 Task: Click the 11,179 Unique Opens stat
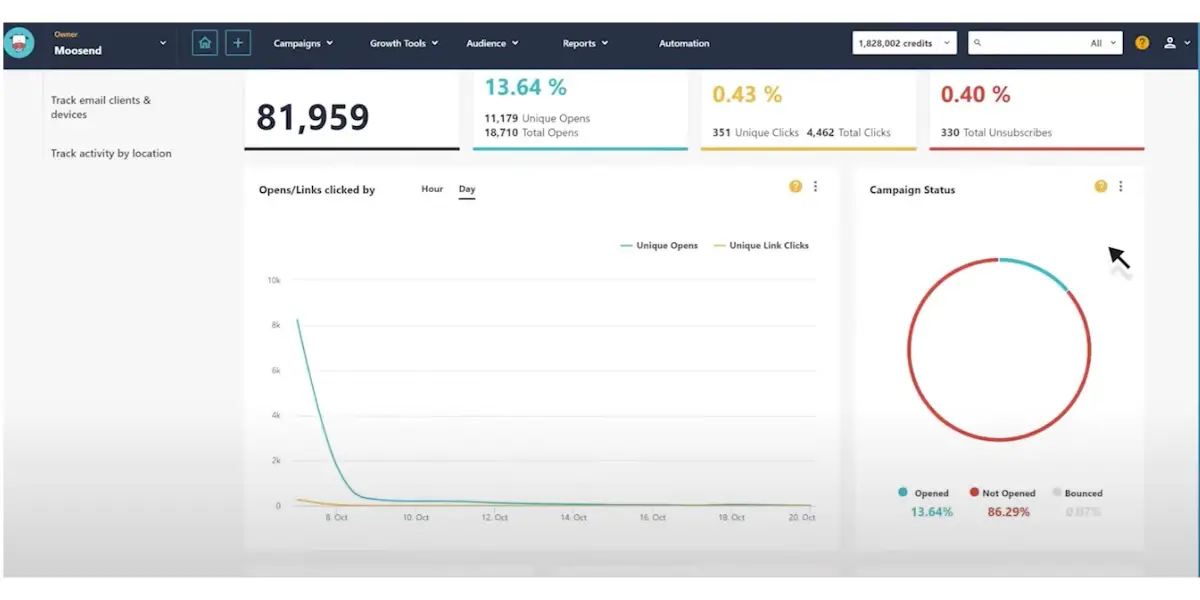(537, 118)
